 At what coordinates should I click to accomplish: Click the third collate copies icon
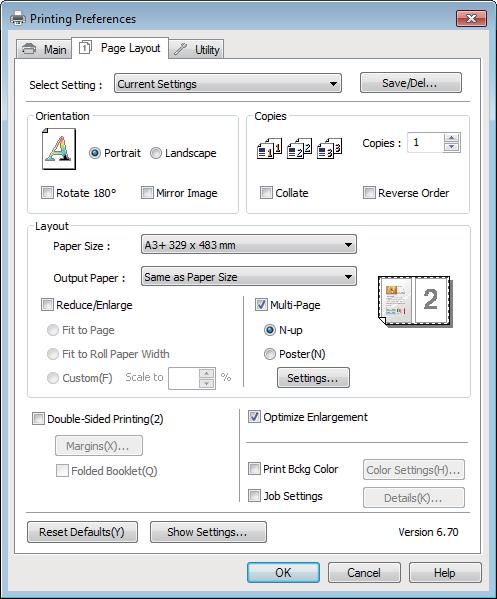330,149
